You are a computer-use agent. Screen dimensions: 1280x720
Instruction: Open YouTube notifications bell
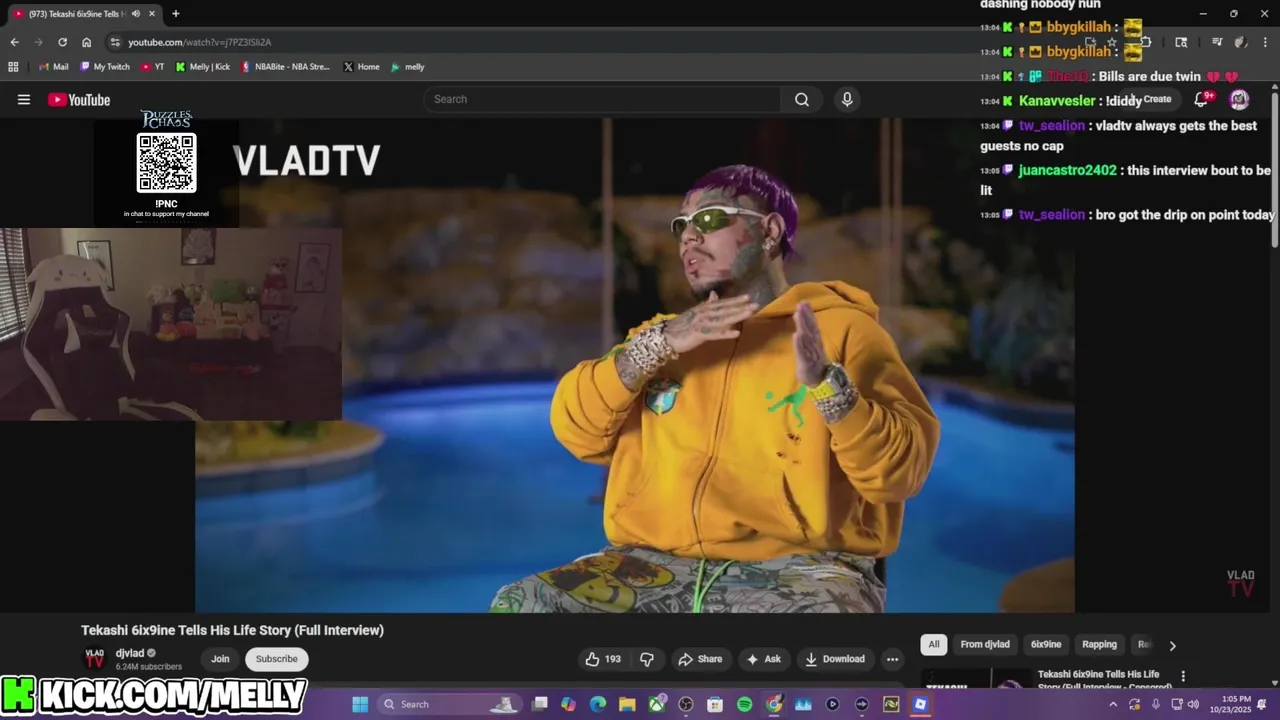1201,99
